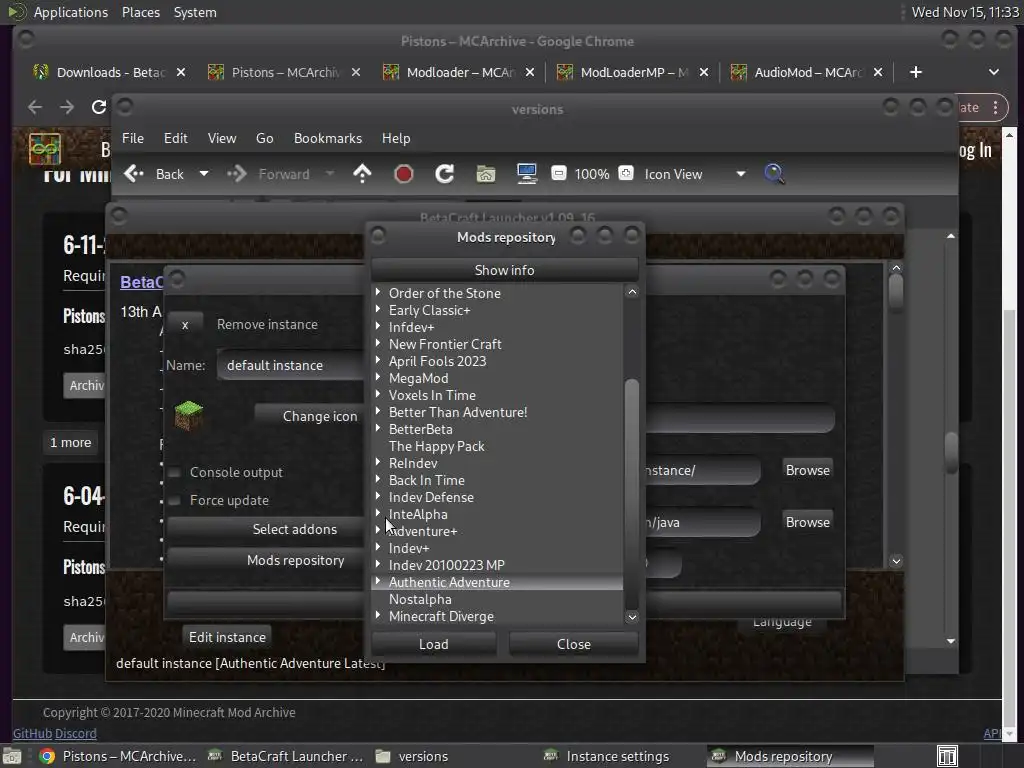1024x768 pixels.
Task: Expand Authentic Adventure node
Action: pos(378,581)
